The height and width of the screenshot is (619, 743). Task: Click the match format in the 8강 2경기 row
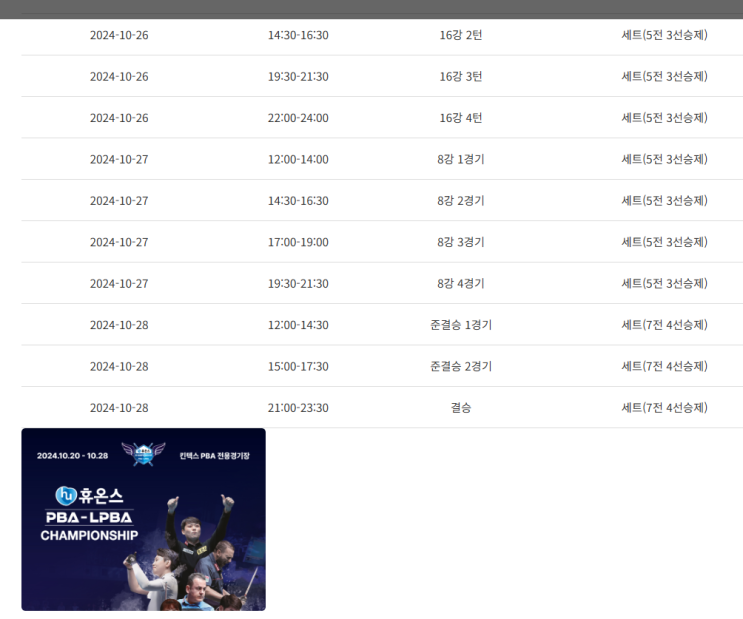click(664, 201)
